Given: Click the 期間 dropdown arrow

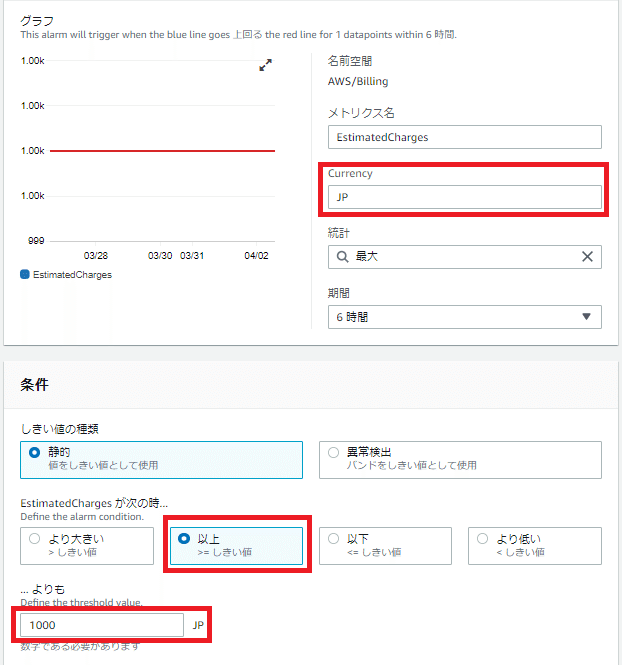Looking at the screenshot, I should click(586, 316).
